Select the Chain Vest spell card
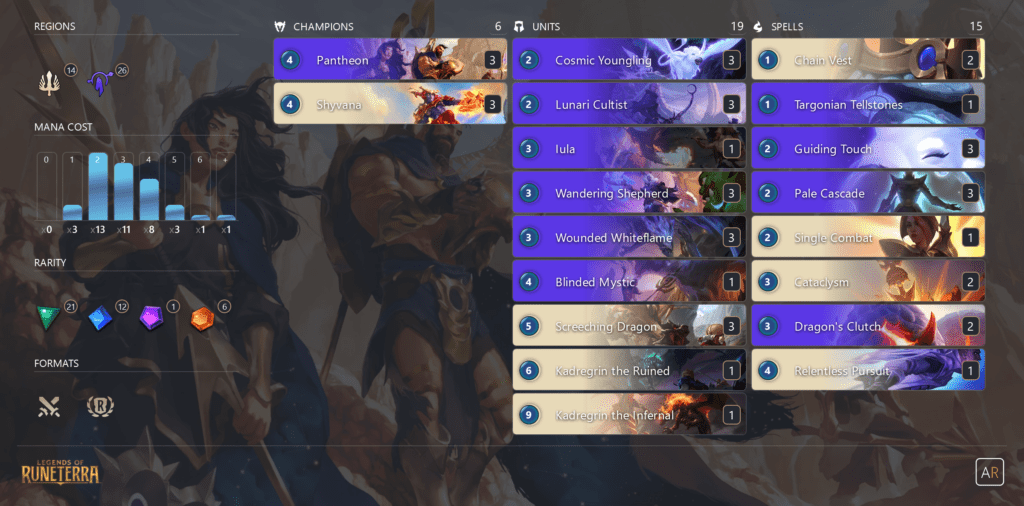Screen dimensions: 1024x506 coord(868,59)
